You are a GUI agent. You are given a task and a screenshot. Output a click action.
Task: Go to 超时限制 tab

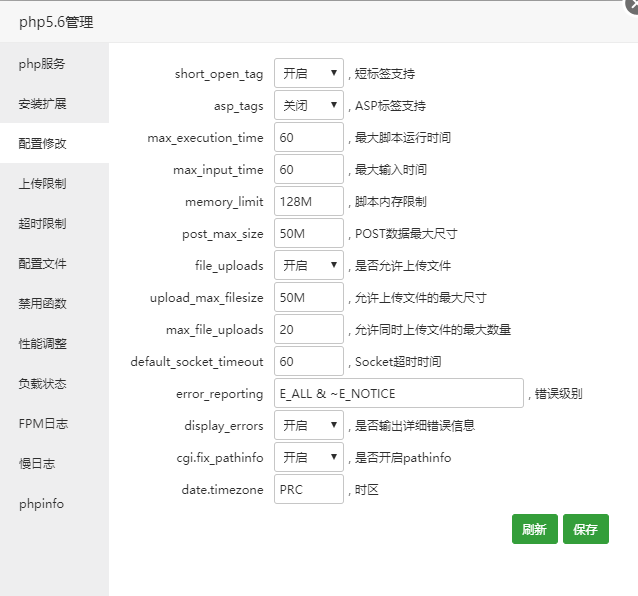point(55,223)
